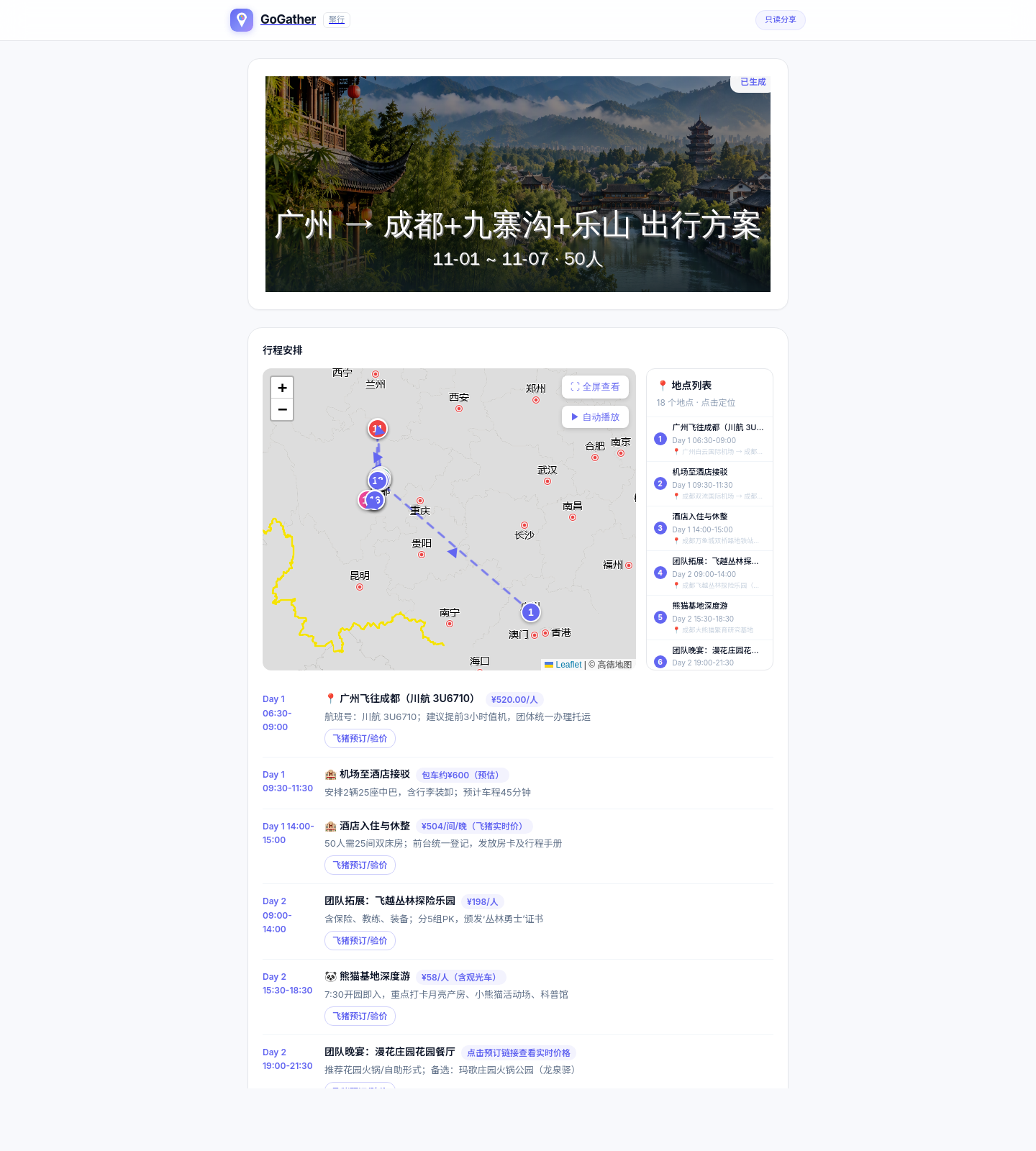Locate 酒店入住与休整 in location list
1036x1151 pixels.
pyautogui.click(x=709, y=528)
